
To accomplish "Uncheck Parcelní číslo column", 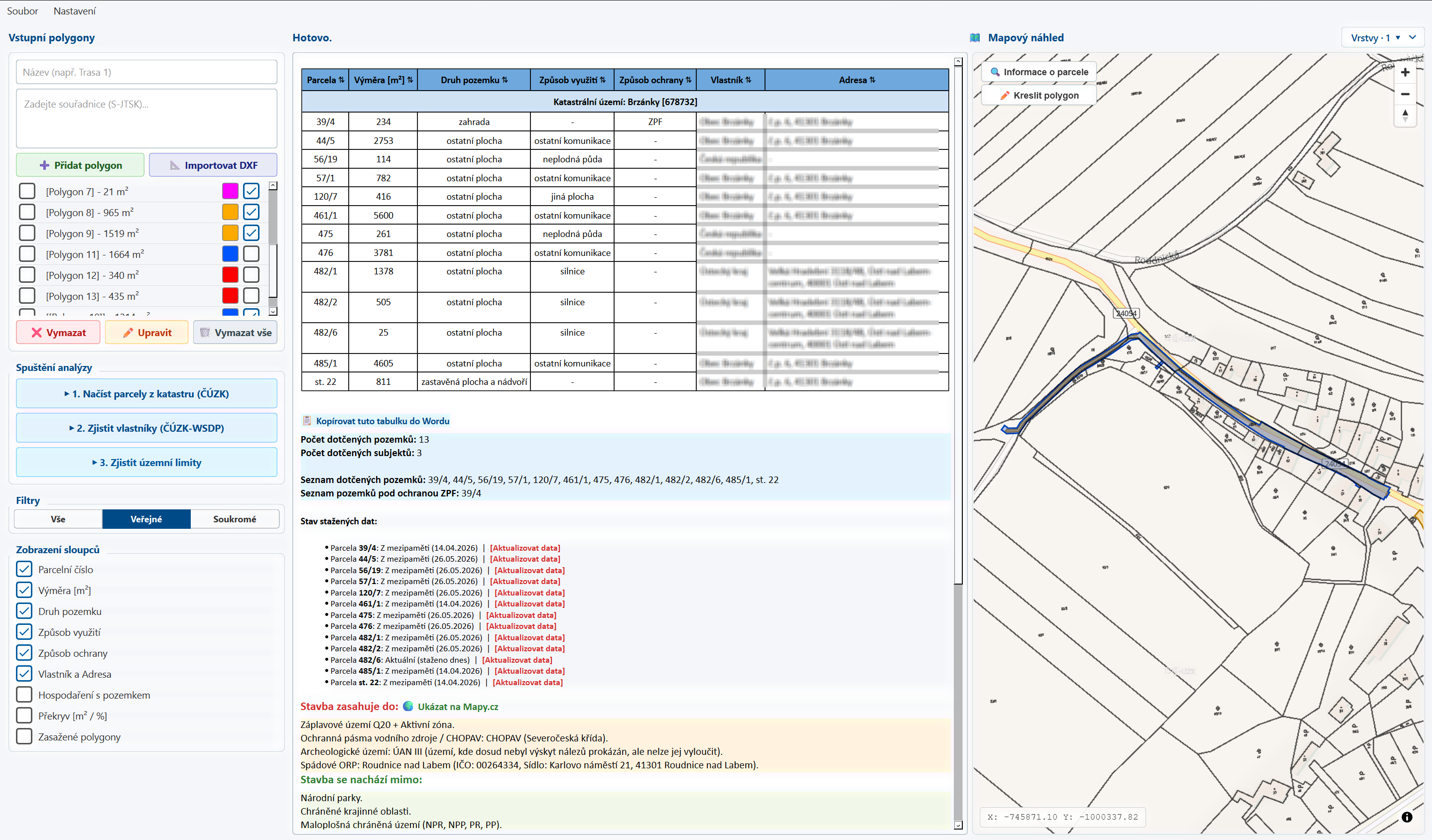I will [24, 569].
